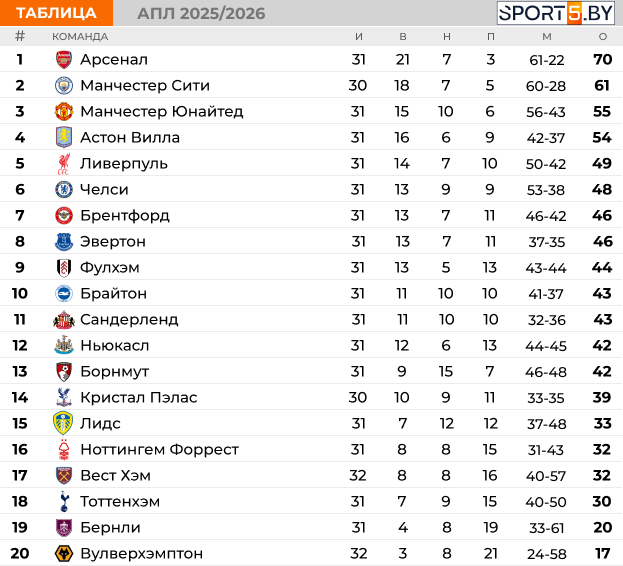Click the team name Брентфорд
623x566 pixels.
click(125, 215)
